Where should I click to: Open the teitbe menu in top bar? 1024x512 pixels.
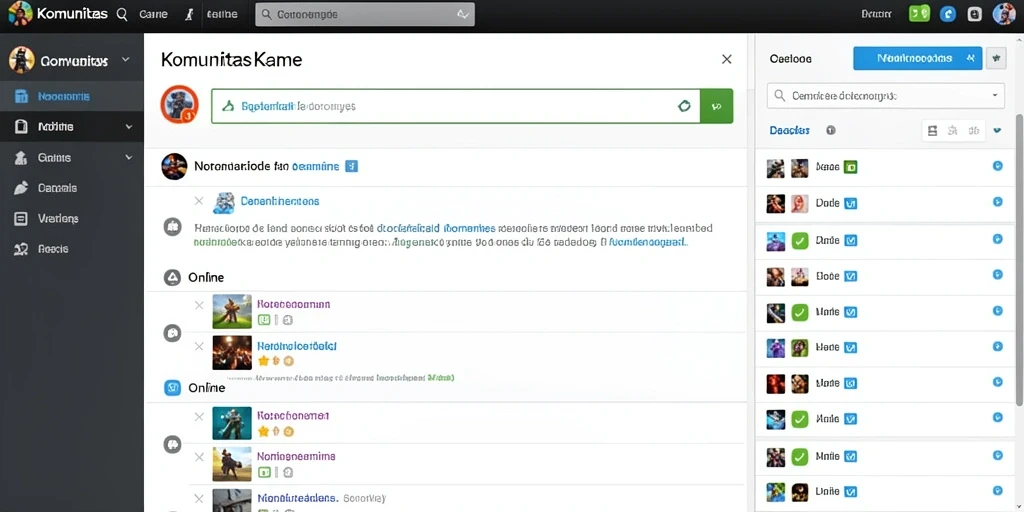[x=222, y=14]
